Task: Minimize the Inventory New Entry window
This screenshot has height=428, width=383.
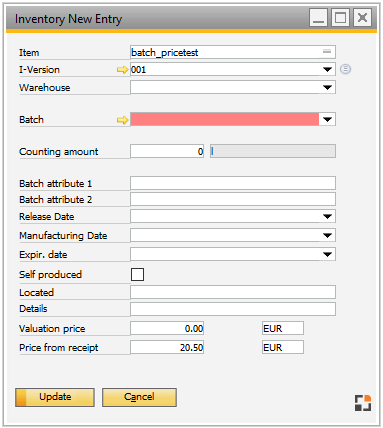Action: pos(318,17)
